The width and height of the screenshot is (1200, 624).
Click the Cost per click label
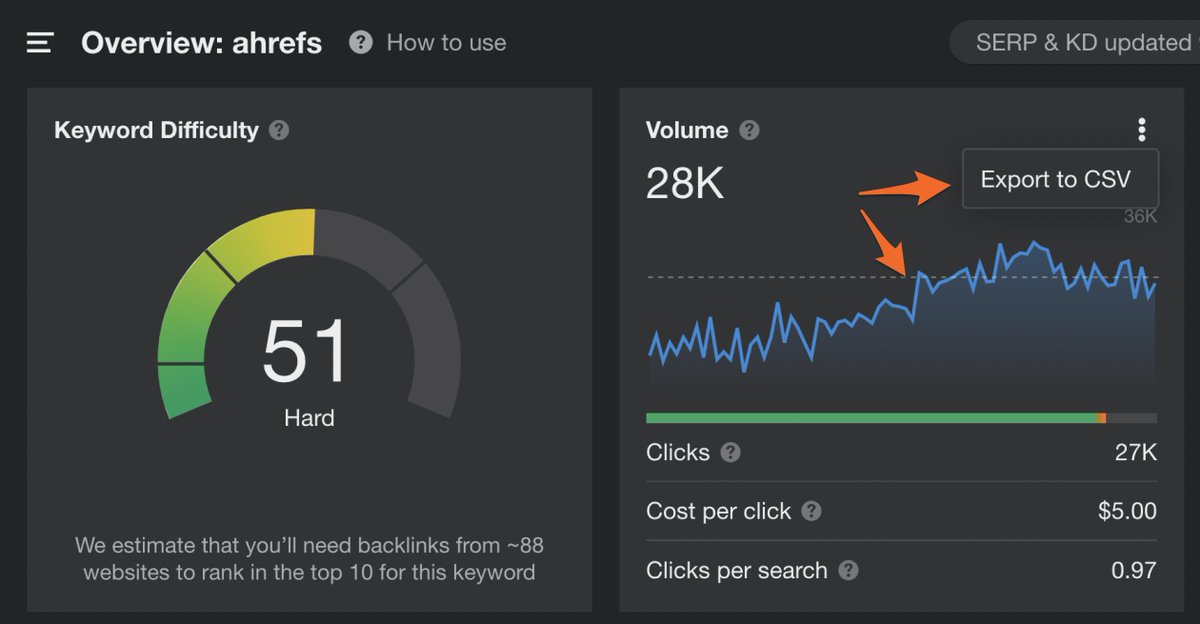pos(719,511)
